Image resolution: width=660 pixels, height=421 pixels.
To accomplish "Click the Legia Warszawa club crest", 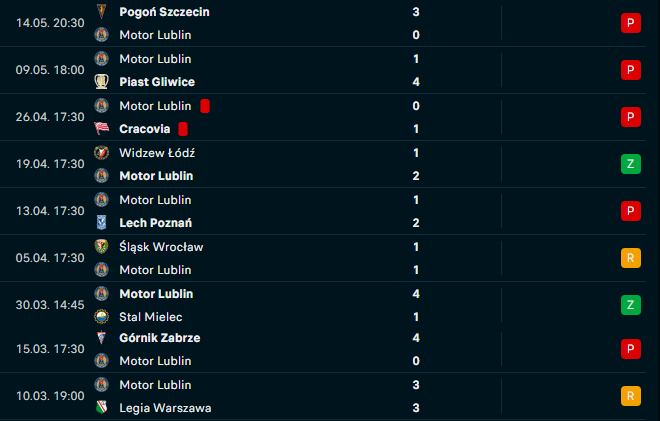I will tap(101, 408).
